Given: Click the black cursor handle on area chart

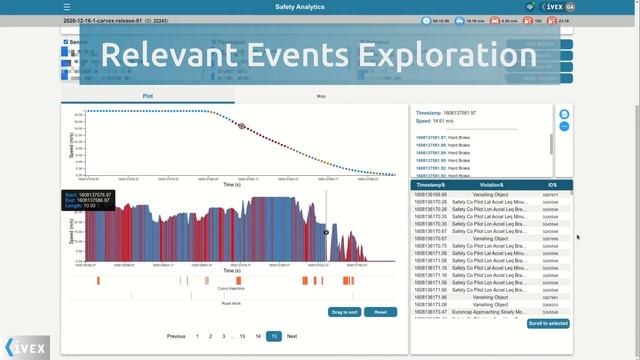Looking at the screenshot, I should [326, 232].
